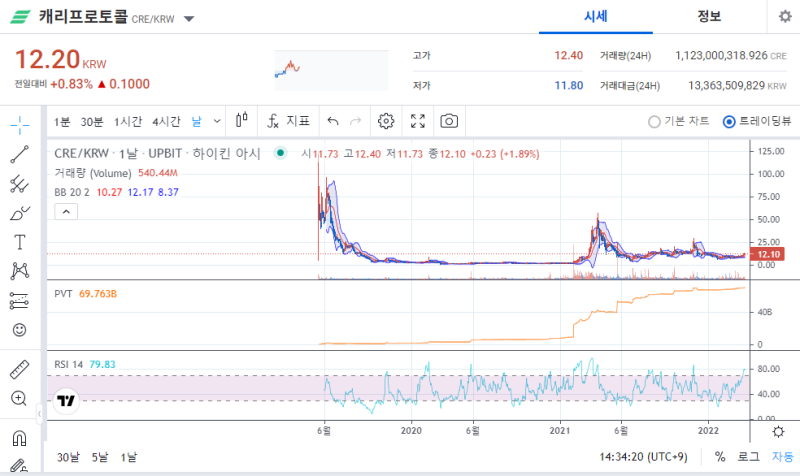Click the TradingView logo badge
The width and height of the screenshot is (800, 476).
pyautogui.click(x=66, y=400)
